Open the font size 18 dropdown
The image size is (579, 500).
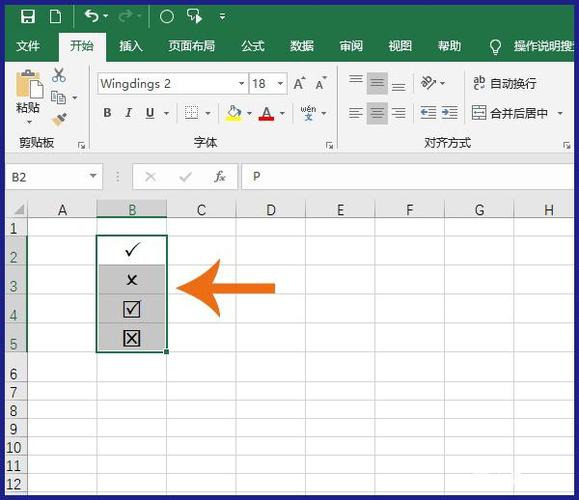tap(280, 83)
